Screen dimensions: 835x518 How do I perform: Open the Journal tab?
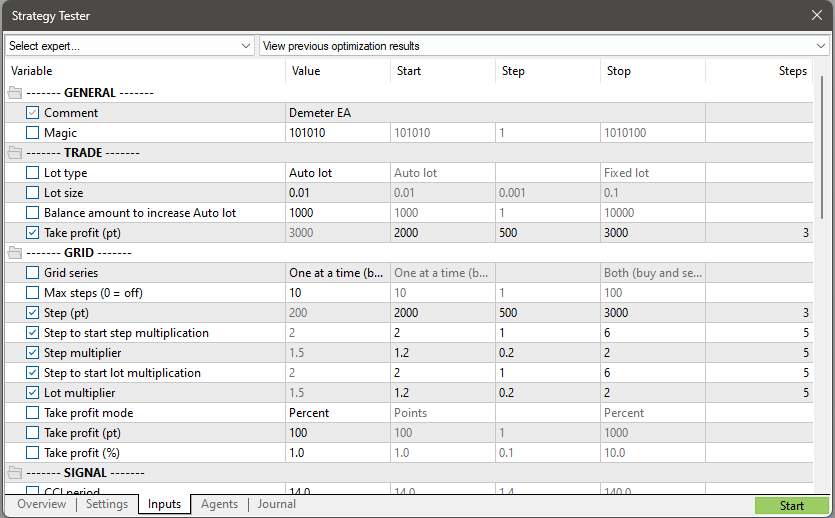click(x=276, y=504)
